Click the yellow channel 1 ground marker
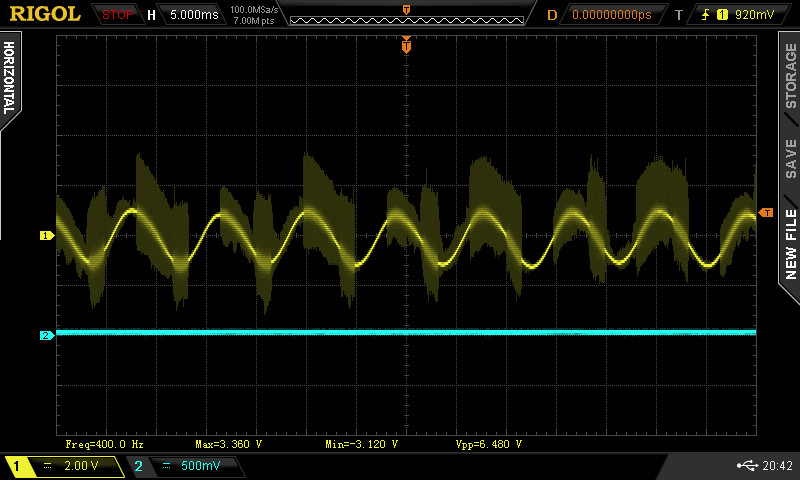800x480 pixels. [46, 235]
